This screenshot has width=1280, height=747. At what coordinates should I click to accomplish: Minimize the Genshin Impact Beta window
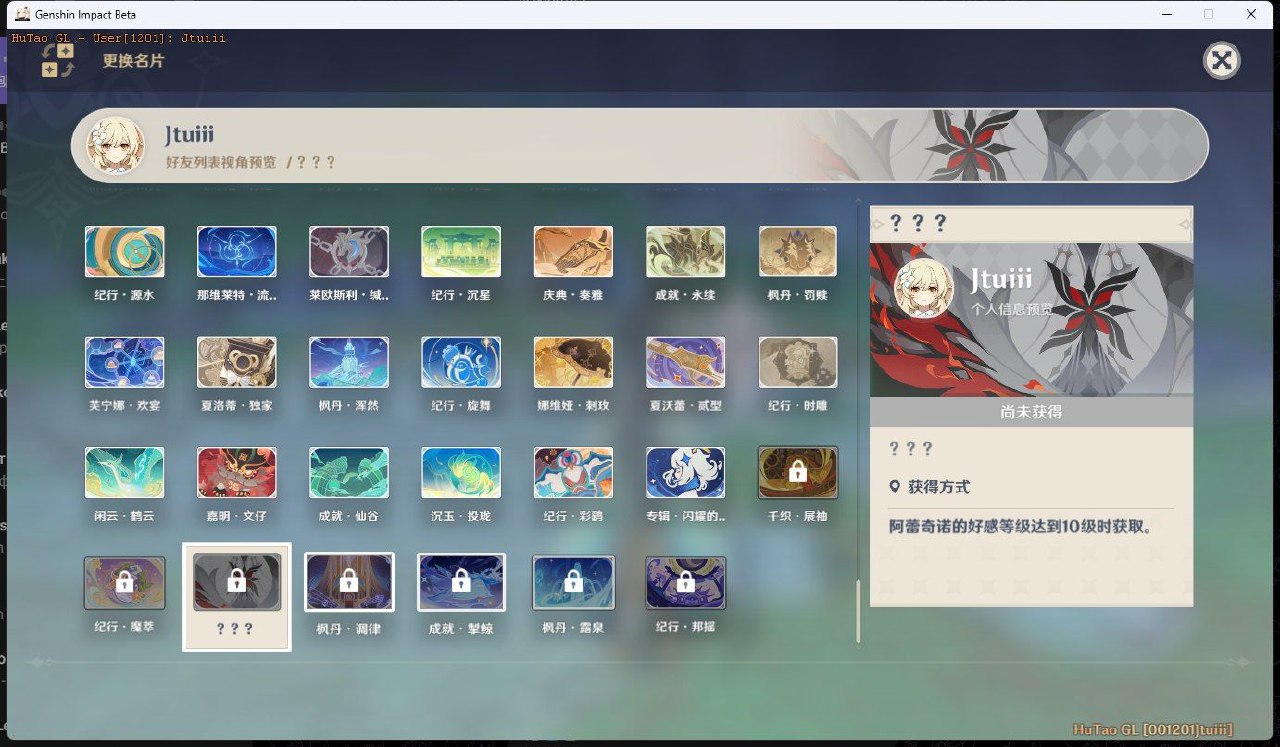point(1165,14)
